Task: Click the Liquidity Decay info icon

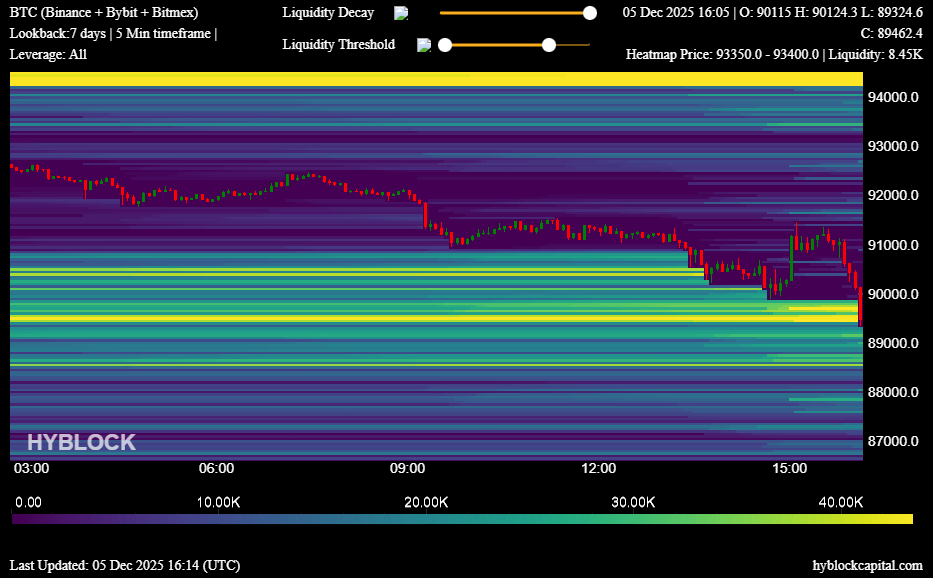Action: [401, 13]
